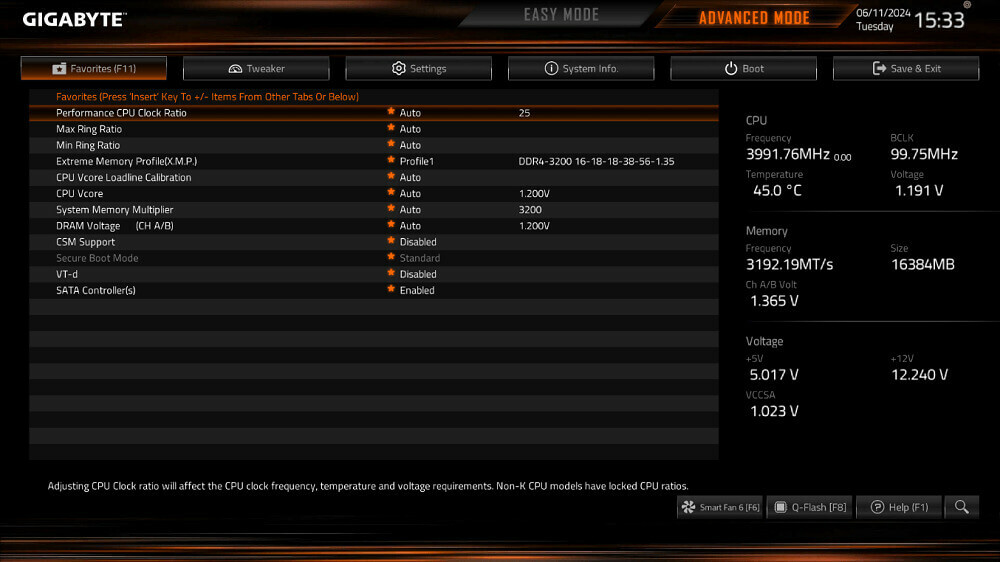Image resolution: width=1000 pixels, height=562 pixels.
Task: Toggle VT-d Disabled setting
Action: coord(418,274)
